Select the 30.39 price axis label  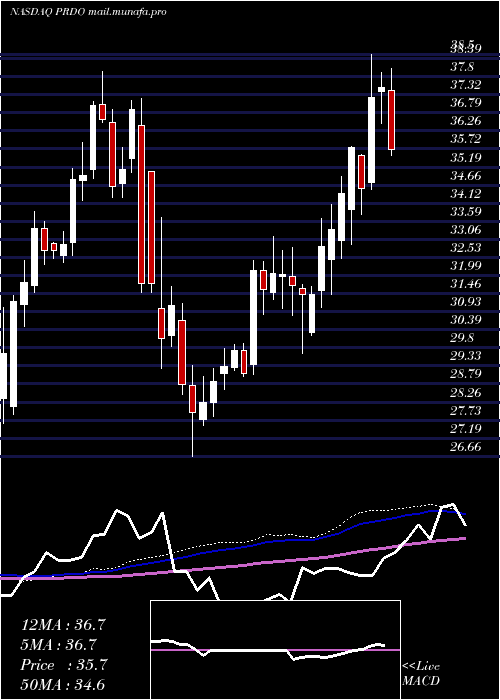tap(466, 320)
